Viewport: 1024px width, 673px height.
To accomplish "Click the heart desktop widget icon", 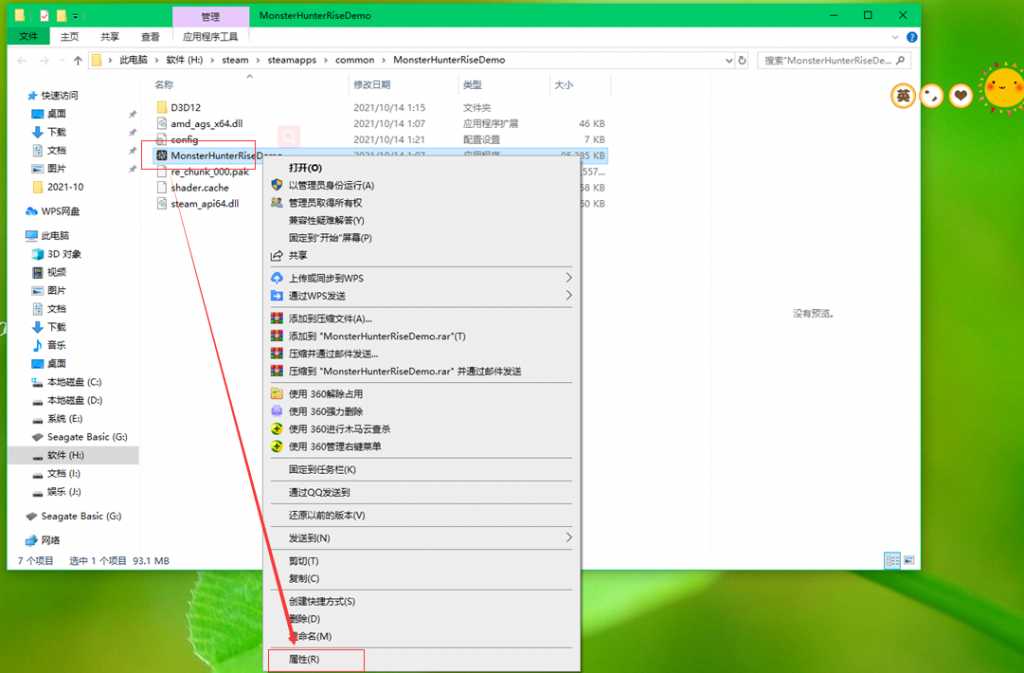I will 960,94.
